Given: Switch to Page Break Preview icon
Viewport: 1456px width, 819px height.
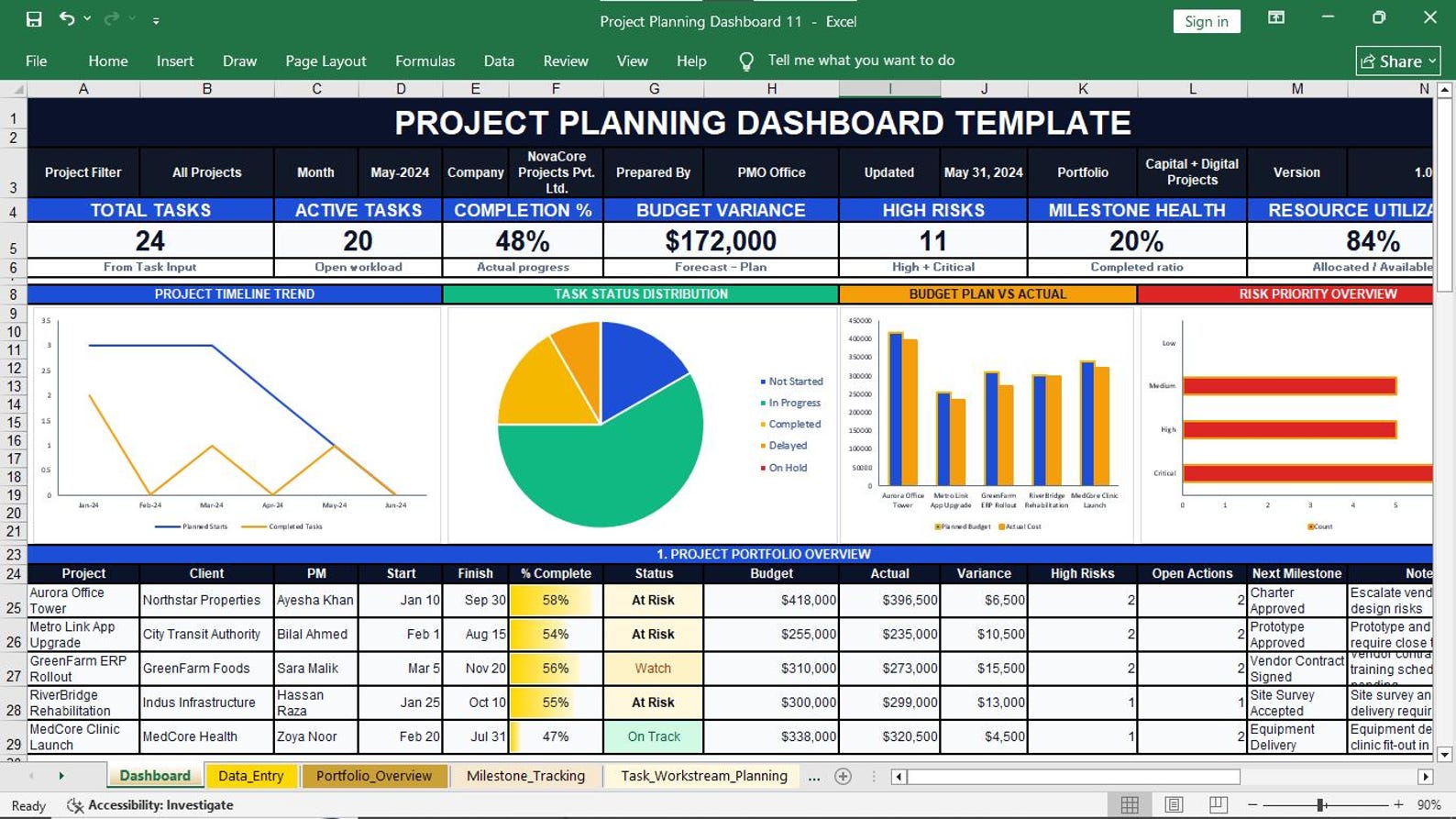Looking at the screenshot, I should click(x=1219, y=804).
